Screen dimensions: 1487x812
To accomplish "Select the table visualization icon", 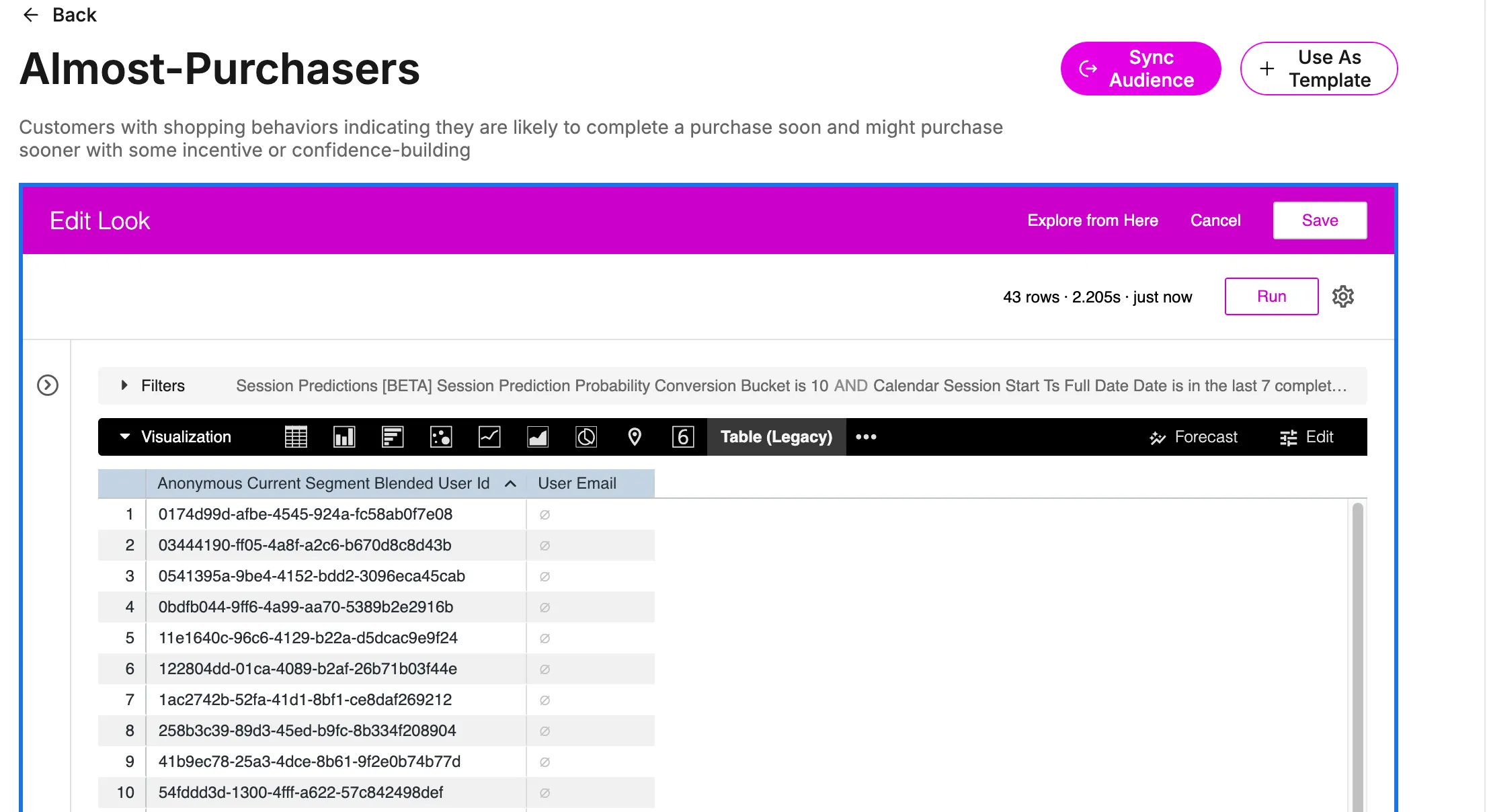I will (x=296, y=437).
